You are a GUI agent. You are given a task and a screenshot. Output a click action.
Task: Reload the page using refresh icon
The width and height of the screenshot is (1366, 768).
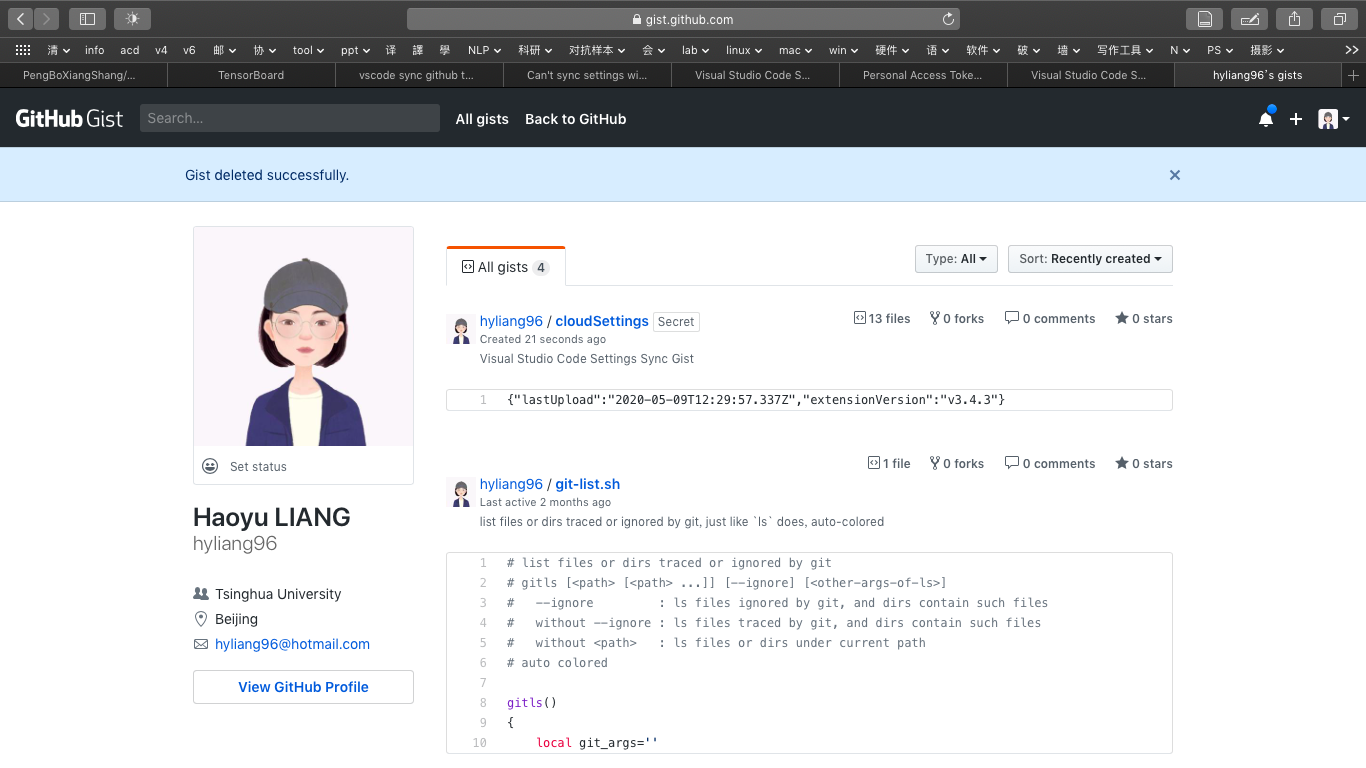tap(948, 19)
